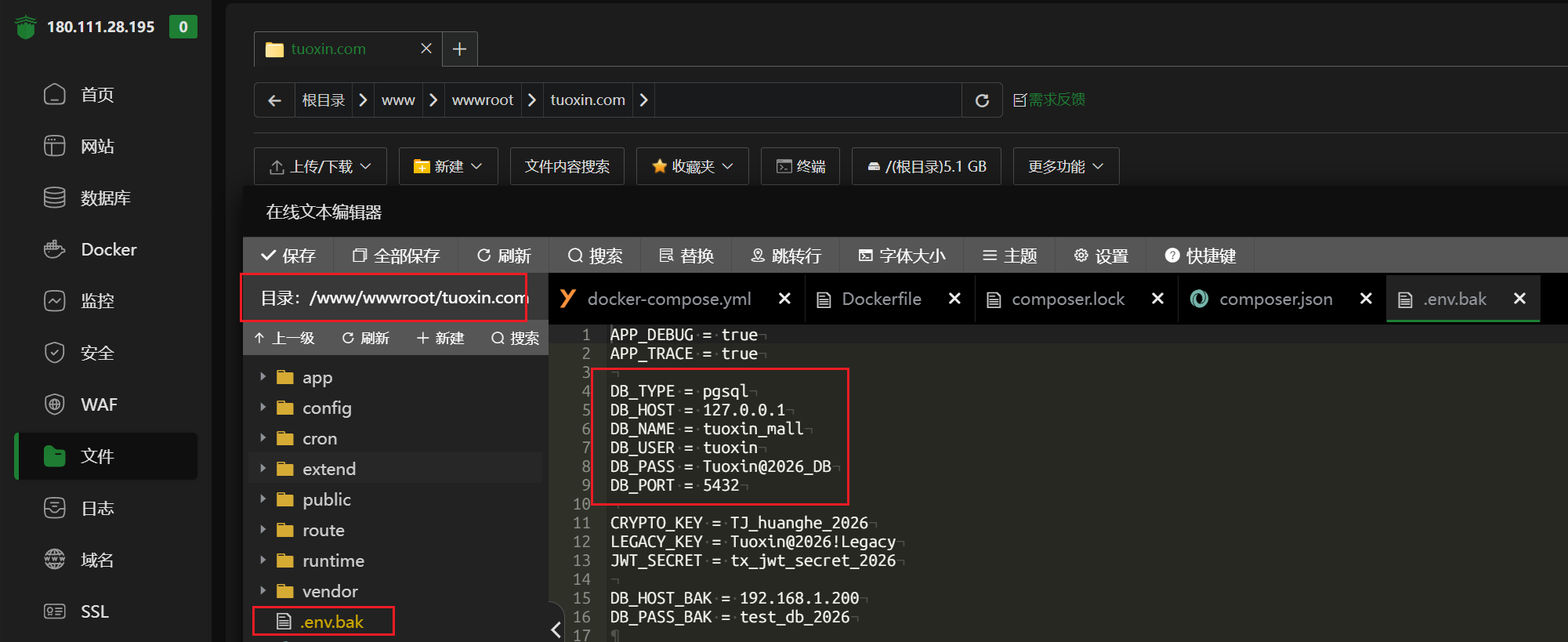Image resolution: width=1568 pixels, height=642 pixels.
Task: Open the 收藏夹 favorites dropdown
Action: [x=693, y=166]
